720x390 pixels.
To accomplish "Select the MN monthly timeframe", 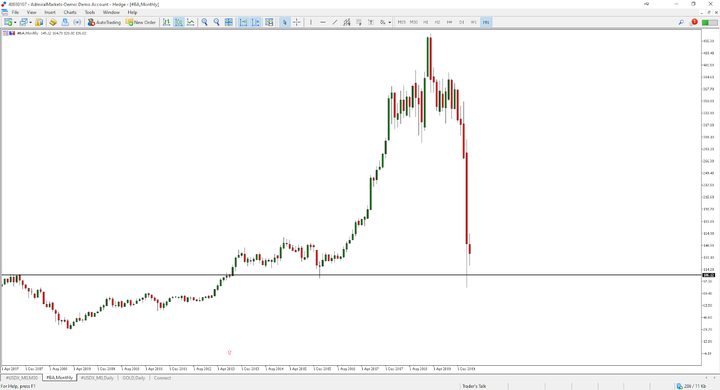I will [x=486, y=22].
